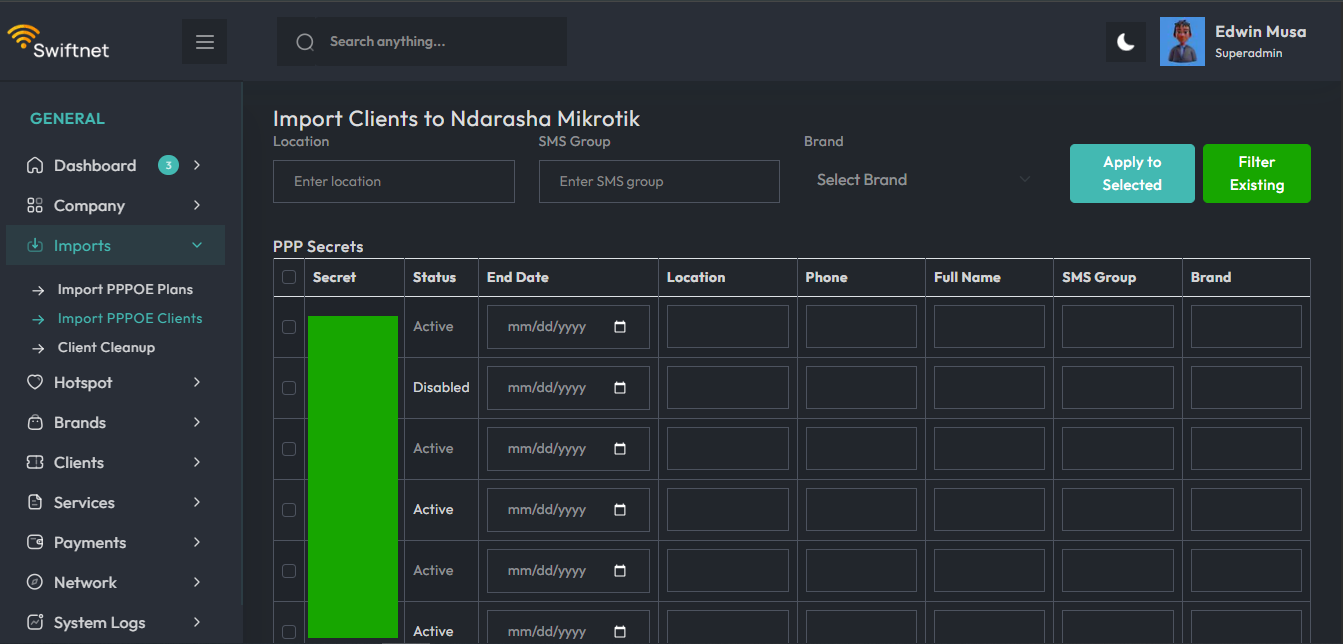The width and height of the screenshot is (1343, 644).
Task: Open Import PPPOE Plans page
Action: click(125, 290)
